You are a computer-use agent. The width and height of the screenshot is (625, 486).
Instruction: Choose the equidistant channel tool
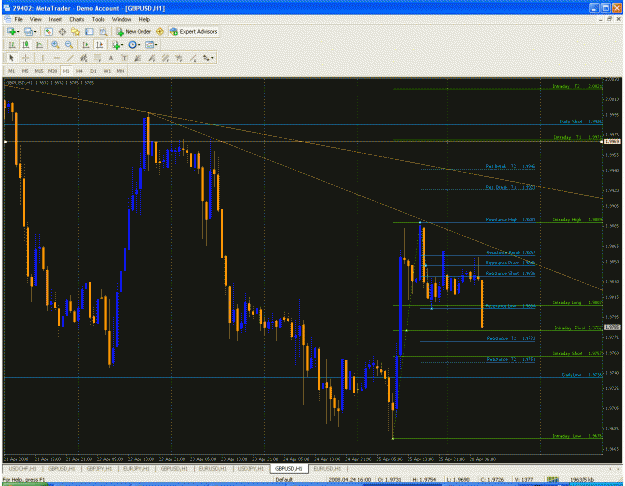coord(84,58)
